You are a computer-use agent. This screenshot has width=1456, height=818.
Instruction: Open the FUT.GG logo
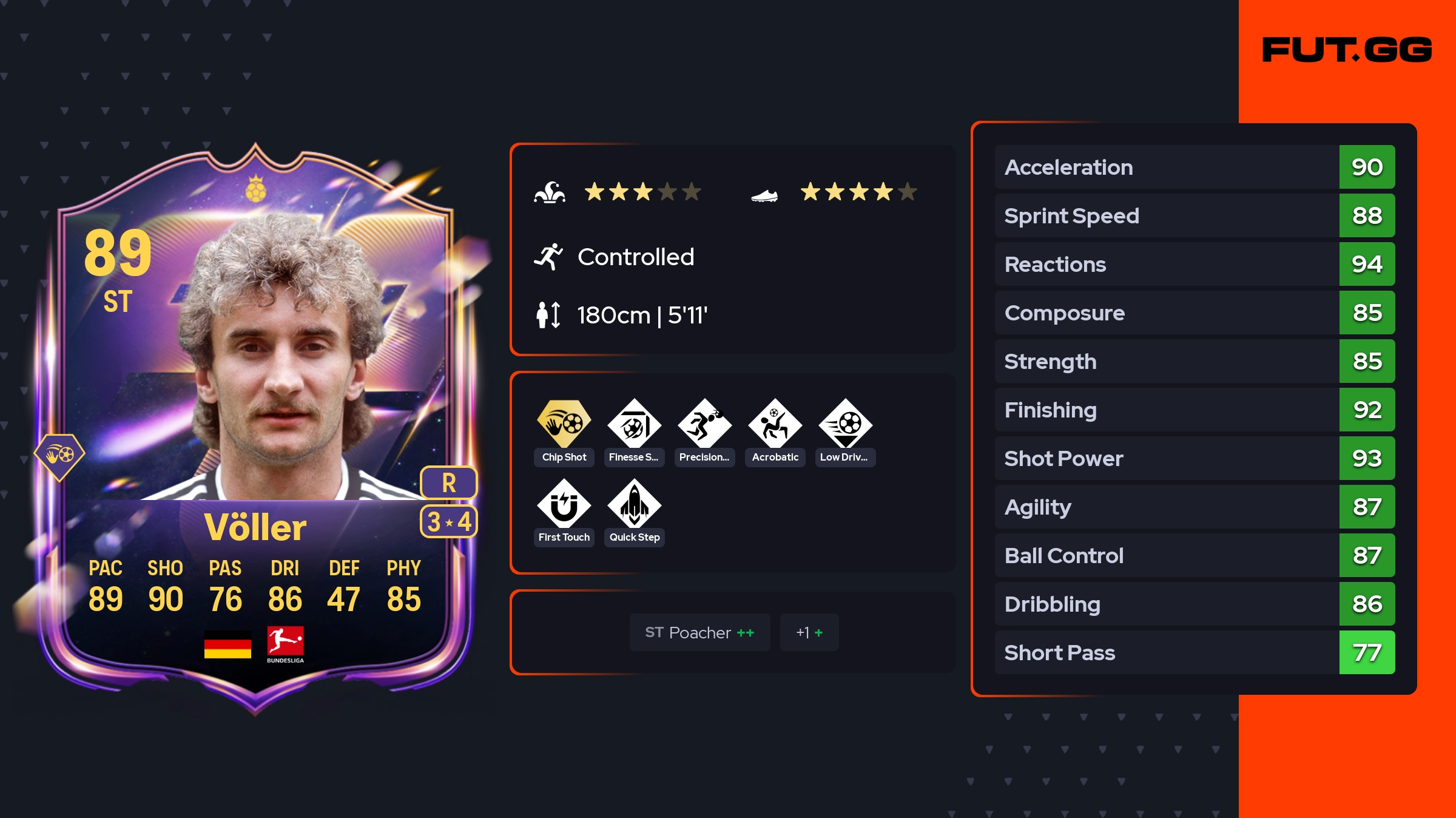point(1347,49)
